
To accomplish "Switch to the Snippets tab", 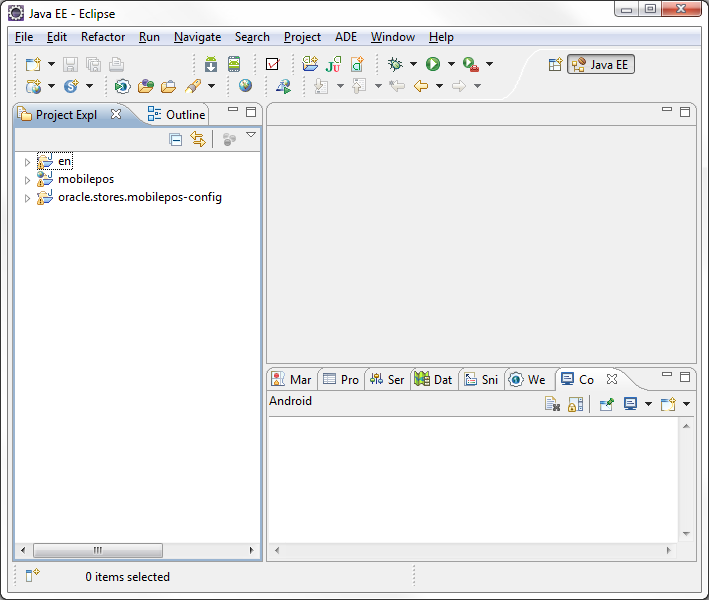I will pos(481,379).
